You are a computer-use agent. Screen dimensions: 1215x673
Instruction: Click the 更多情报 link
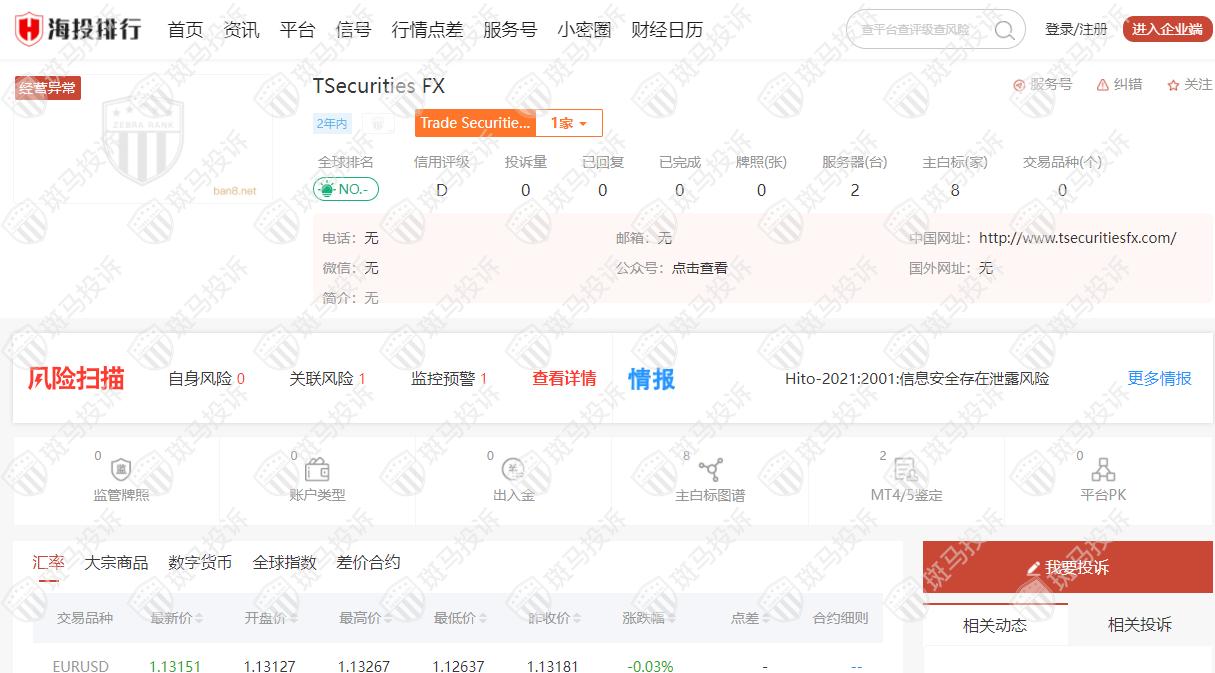click(x=1159, y=379)
